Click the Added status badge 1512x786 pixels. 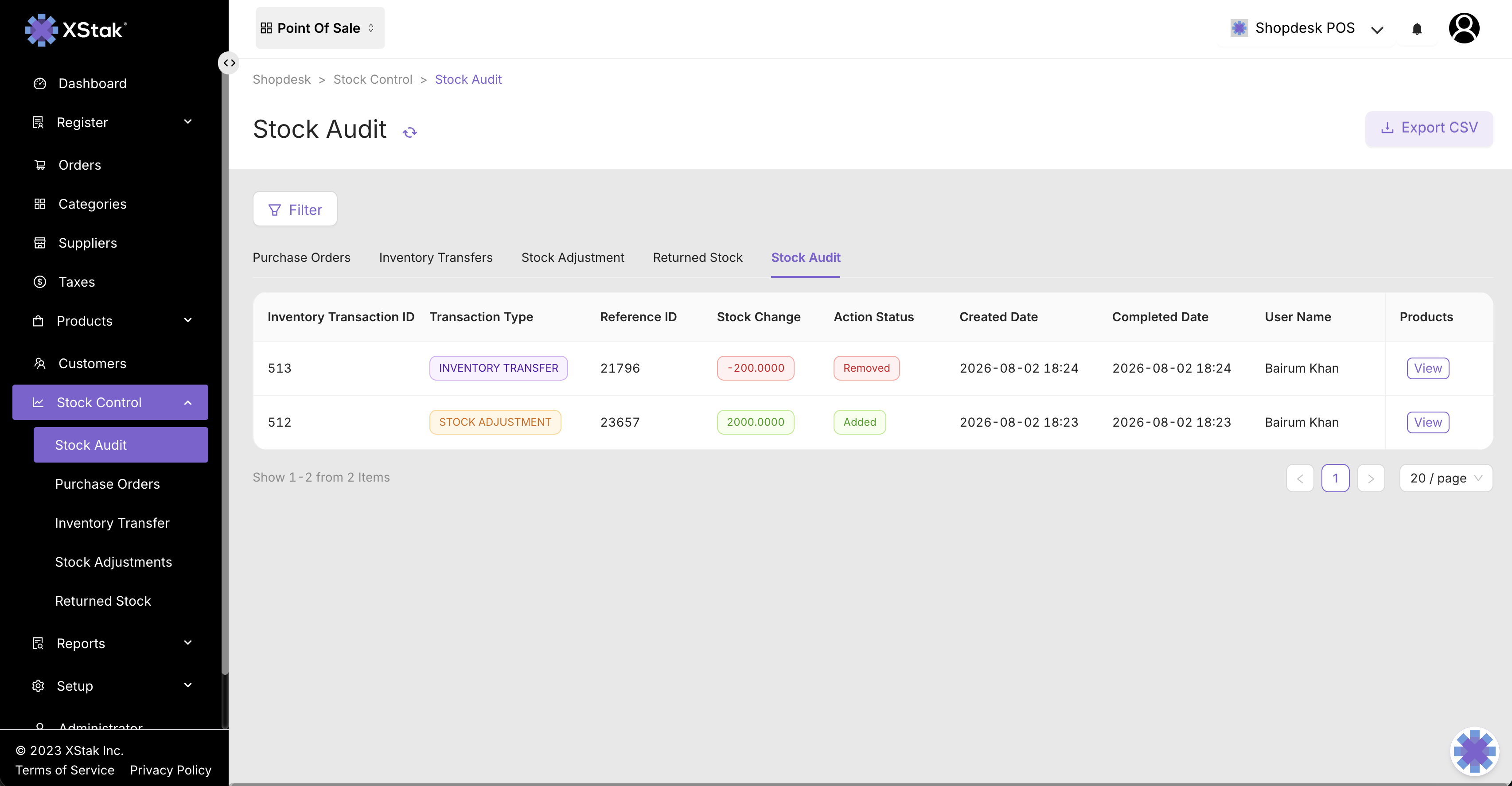coord(859,422)
